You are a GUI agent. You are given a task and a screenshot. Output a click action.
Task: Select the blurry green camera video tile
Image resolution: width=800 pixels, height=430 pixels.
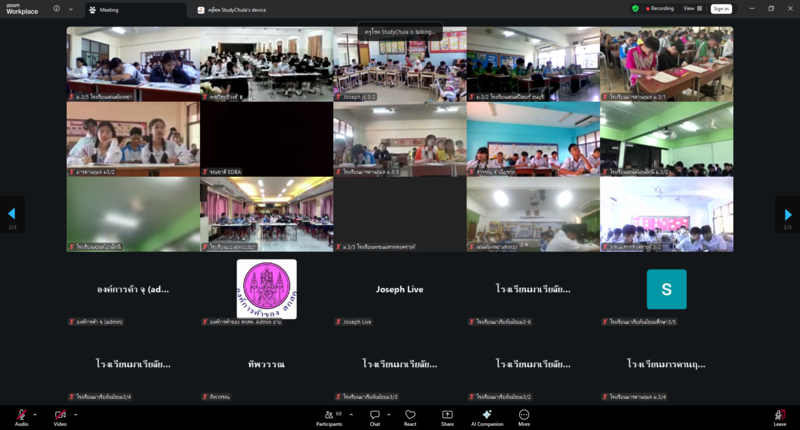133,214
